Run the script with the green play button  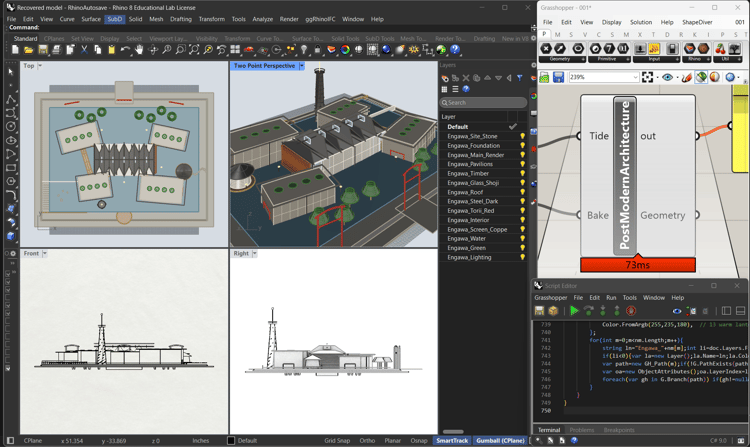coord(574,311)
